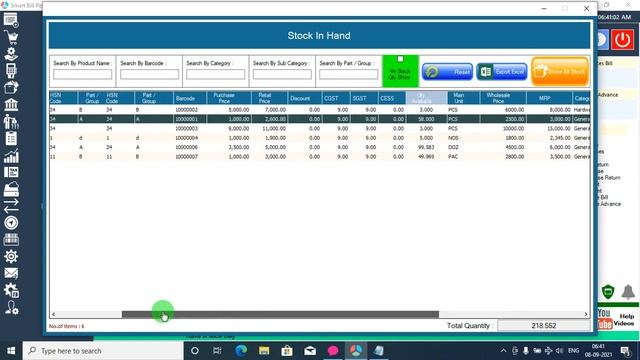Focus the Search By Part / Group field
Viewport: 640px width, 360px height.
click(349, 74)
